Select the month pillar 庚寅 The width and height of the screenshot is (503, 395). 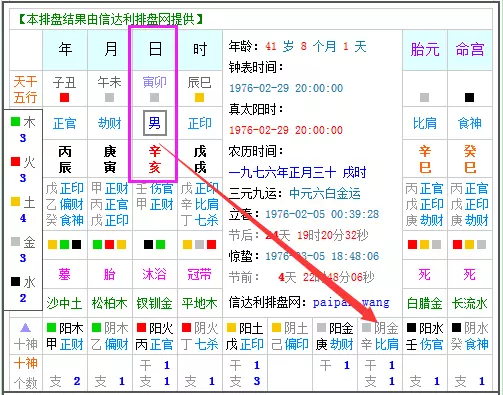[x=110, y=159]
